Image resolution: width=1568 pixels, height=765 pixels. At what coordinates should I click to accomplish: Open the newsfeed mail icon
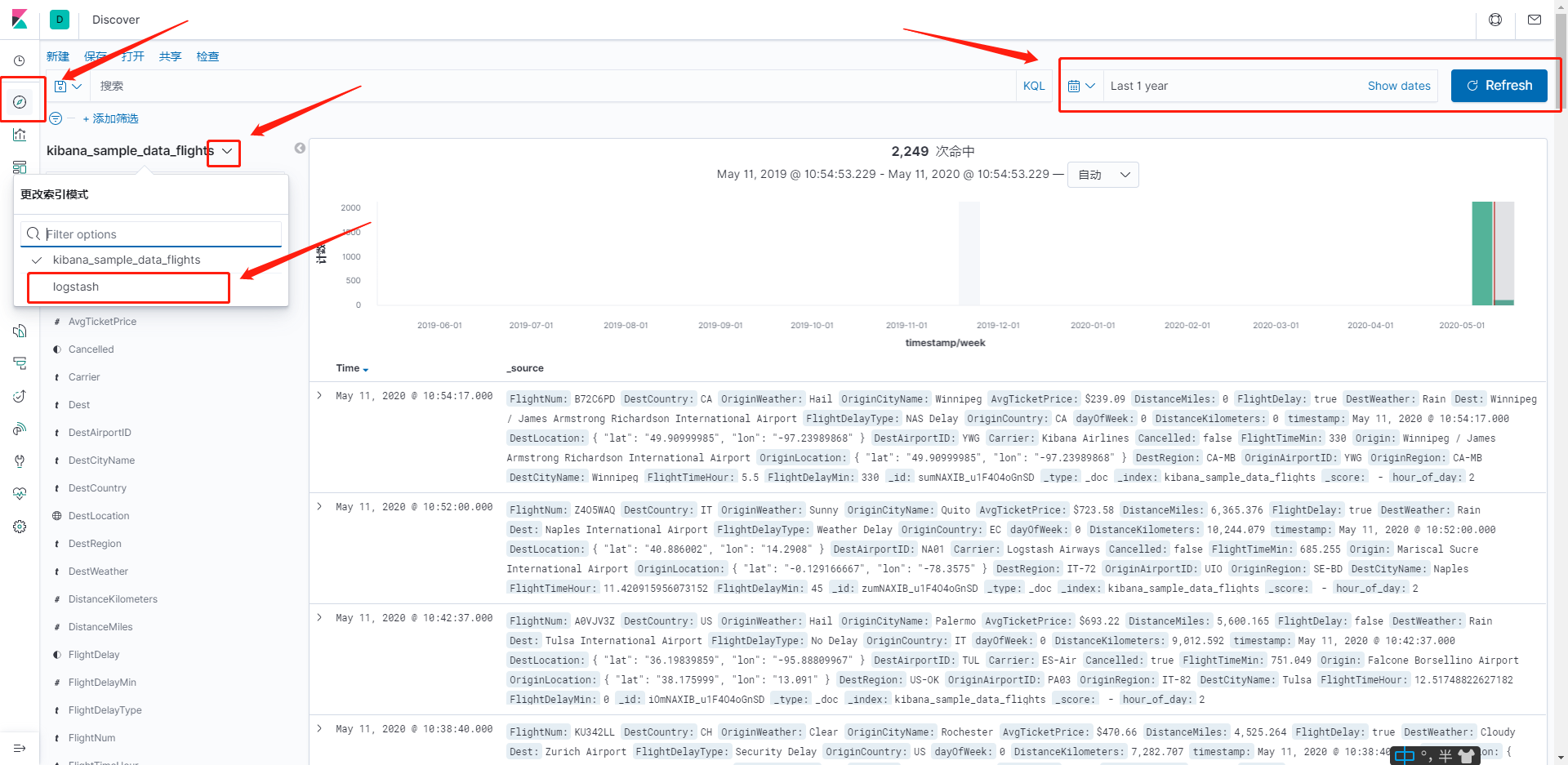click(1535, 20)
